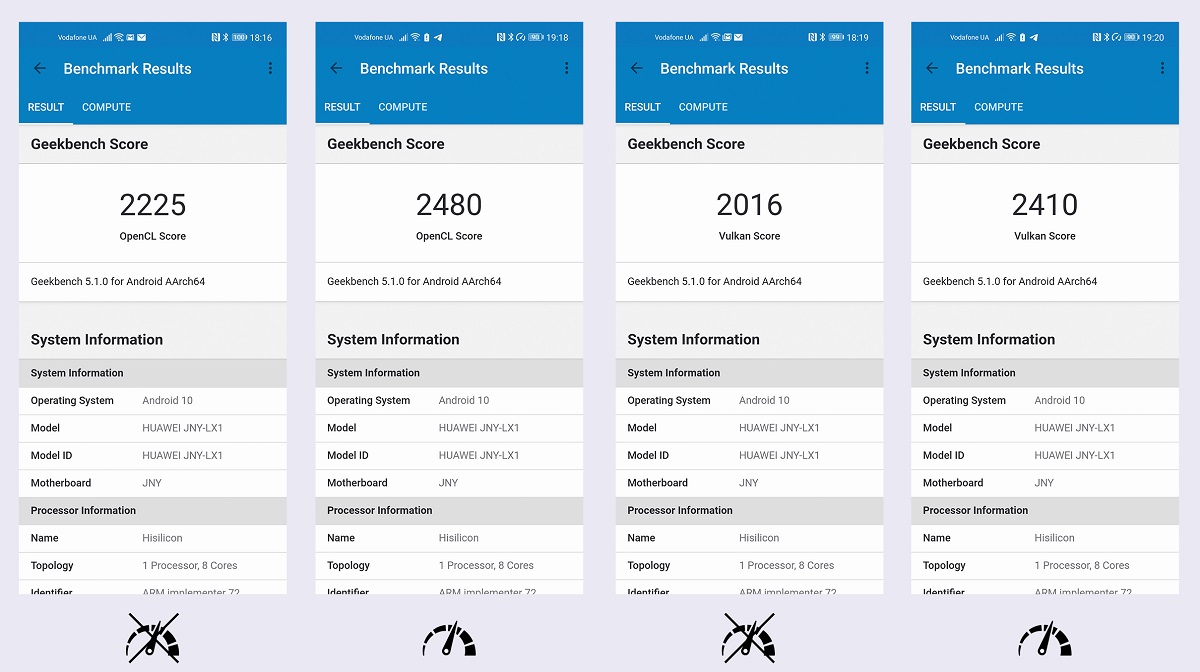Click crossed-out speedometer icon under 2225 screen
1200x672 pixels.
click(153, 639)
